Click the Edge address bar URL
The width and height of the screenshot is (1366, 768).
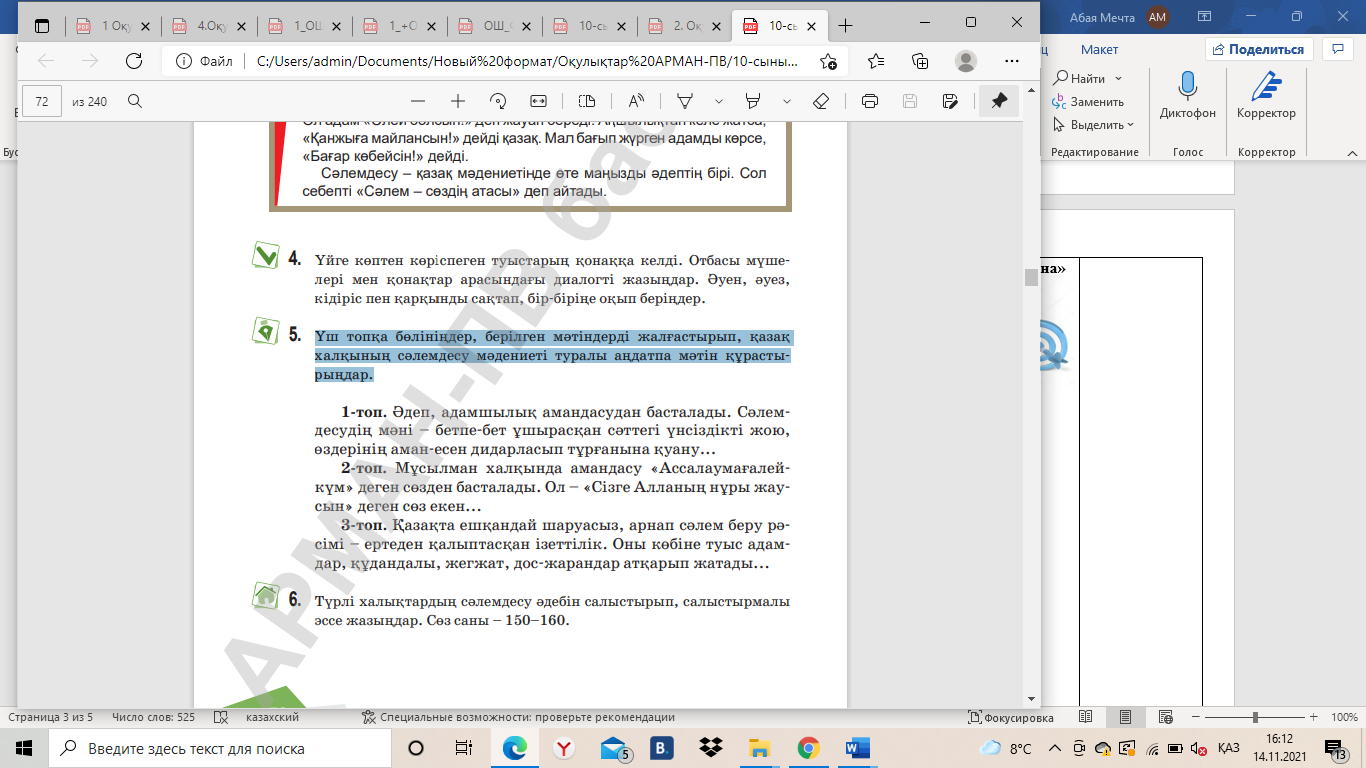tap(528, 61)
